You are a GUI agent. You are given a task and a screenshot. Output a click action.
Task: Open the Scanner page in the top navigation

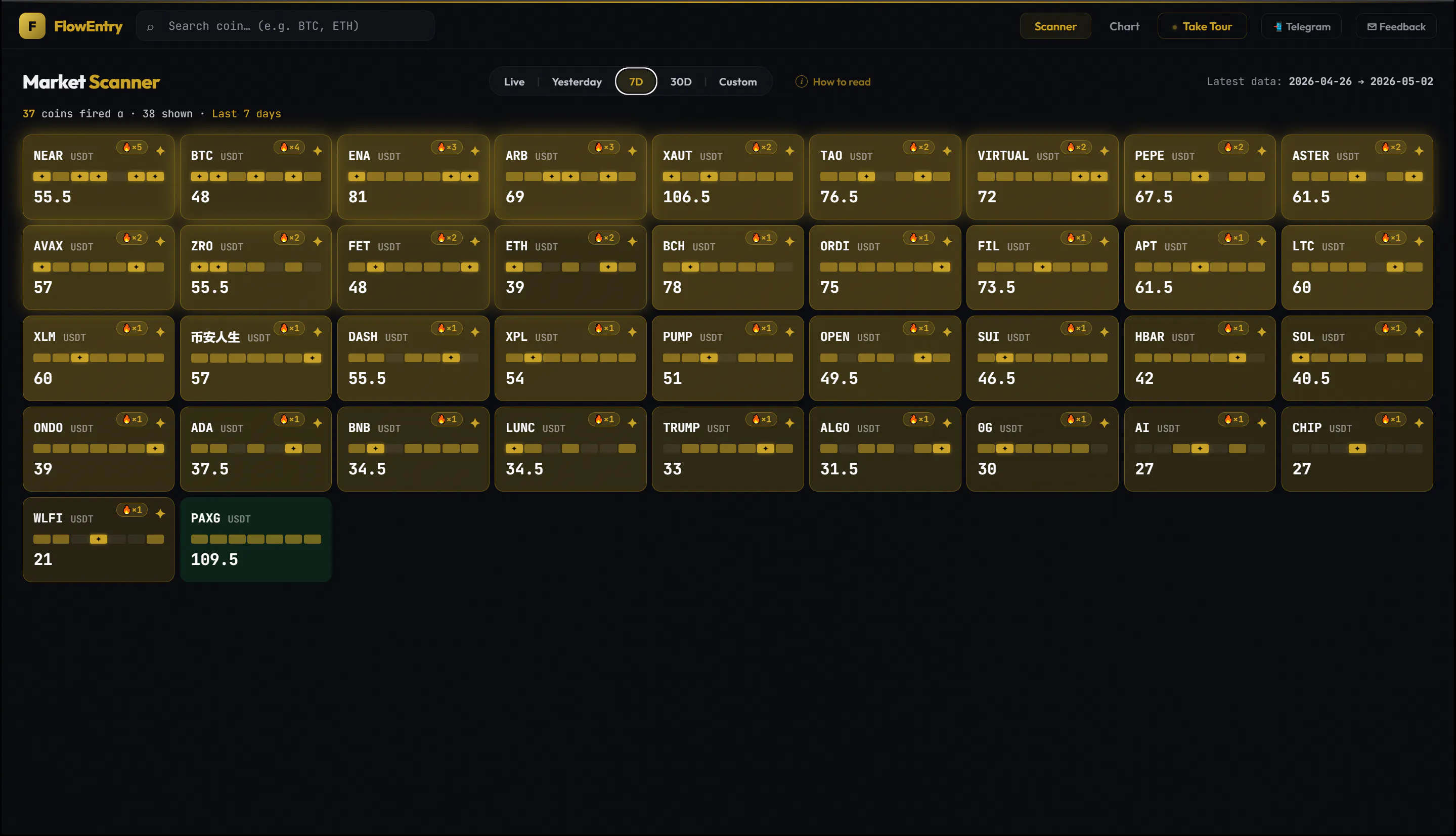[1055, 26]
